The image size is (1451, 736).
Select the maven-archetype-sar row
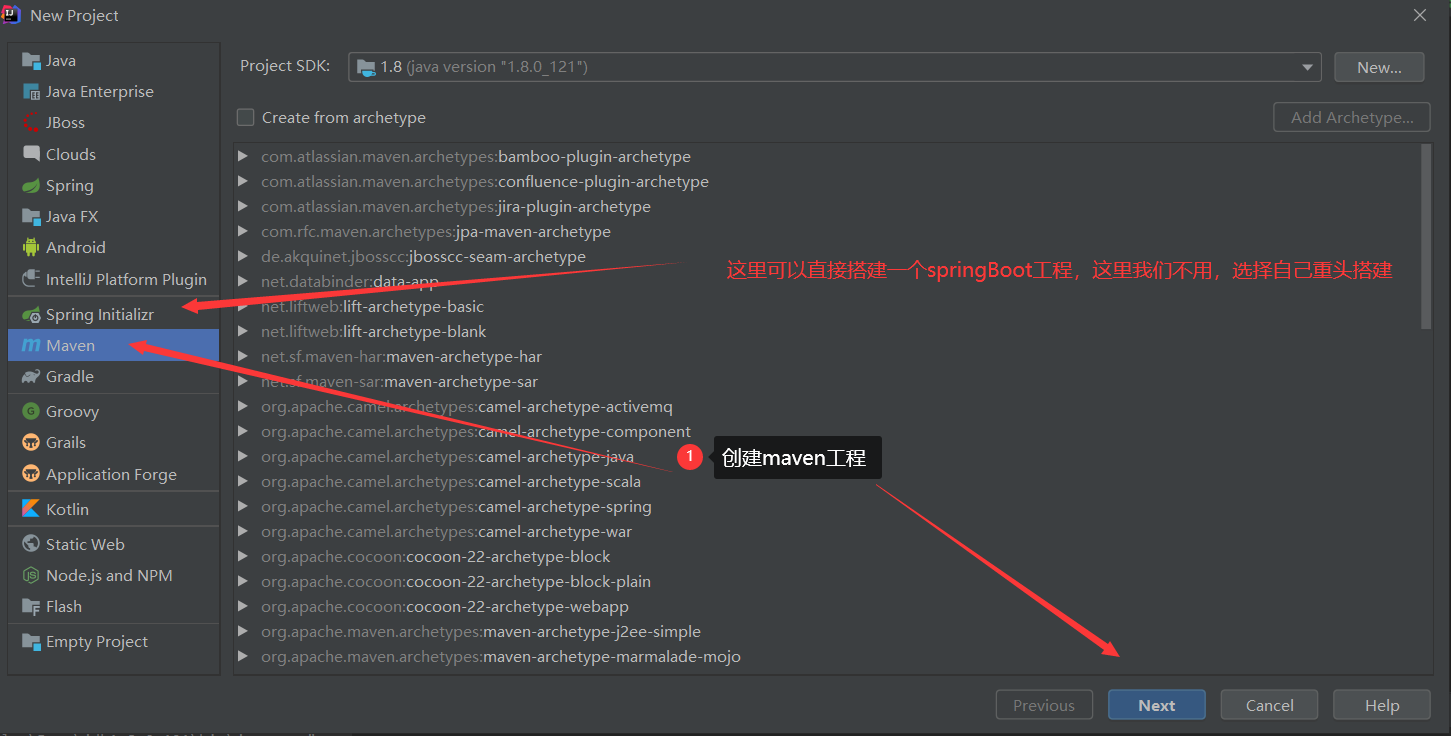pyautogui.click(x=826, y=382)
